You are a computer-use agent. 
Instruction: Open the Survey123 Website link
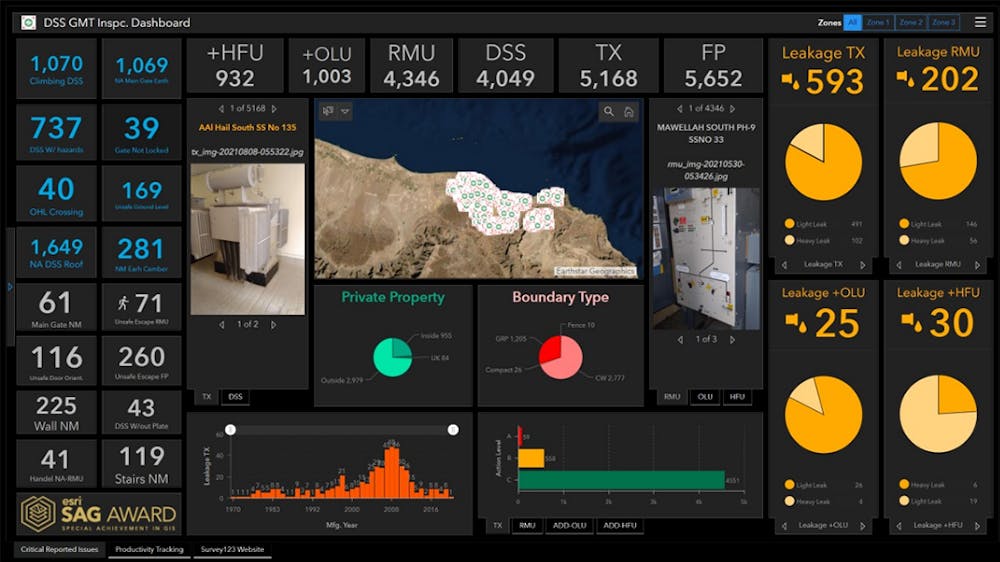(232, 549)
